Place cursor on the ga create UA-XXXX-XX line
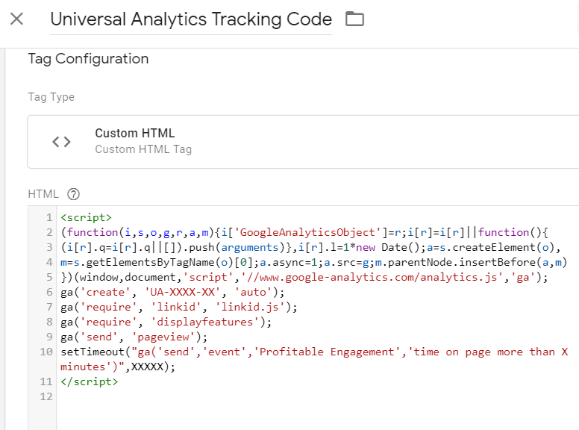 click(x=172, y=292)
